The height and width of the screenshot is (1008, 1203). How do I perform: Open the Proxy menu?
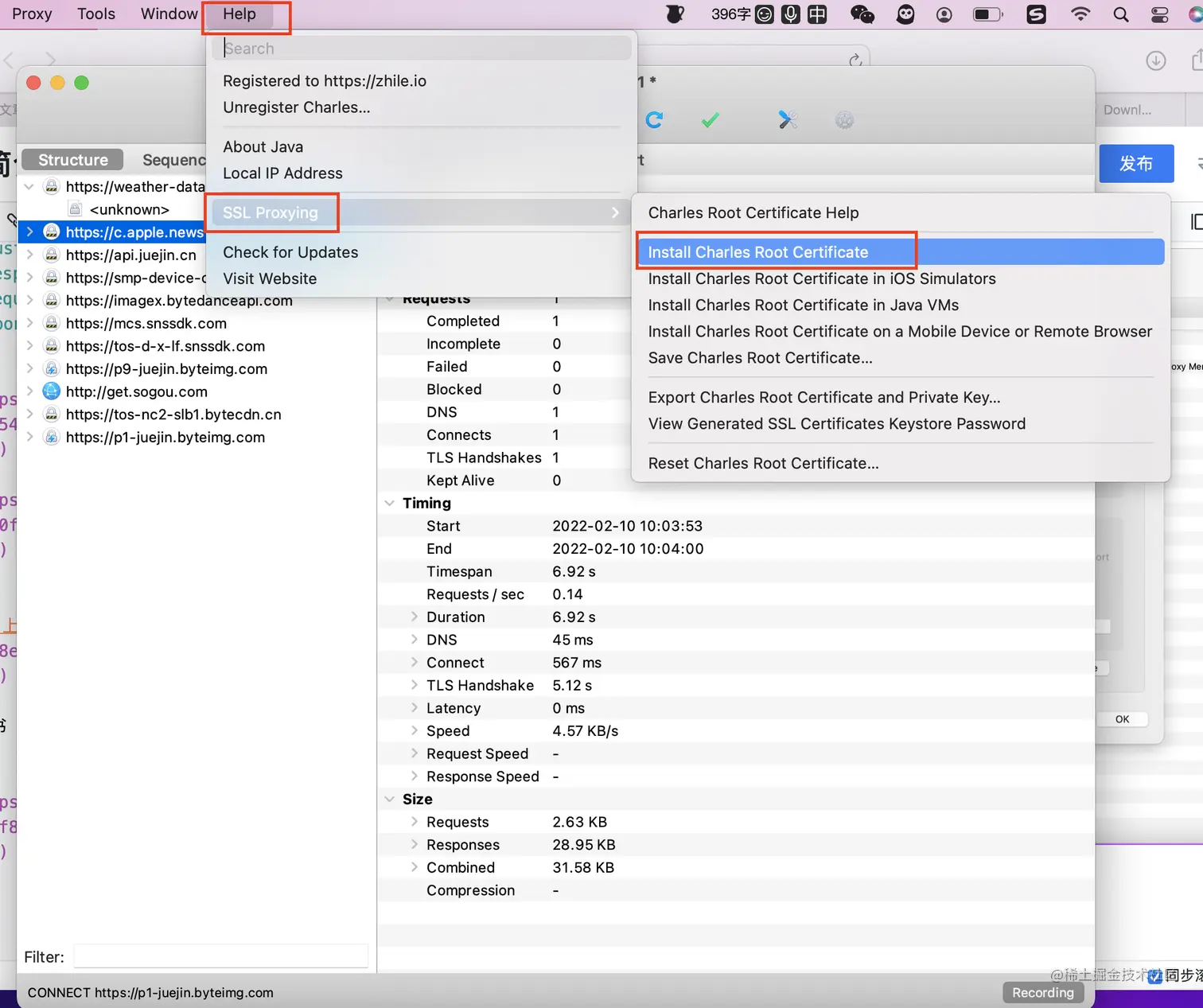pyautogui.click(x=32, y=14)
